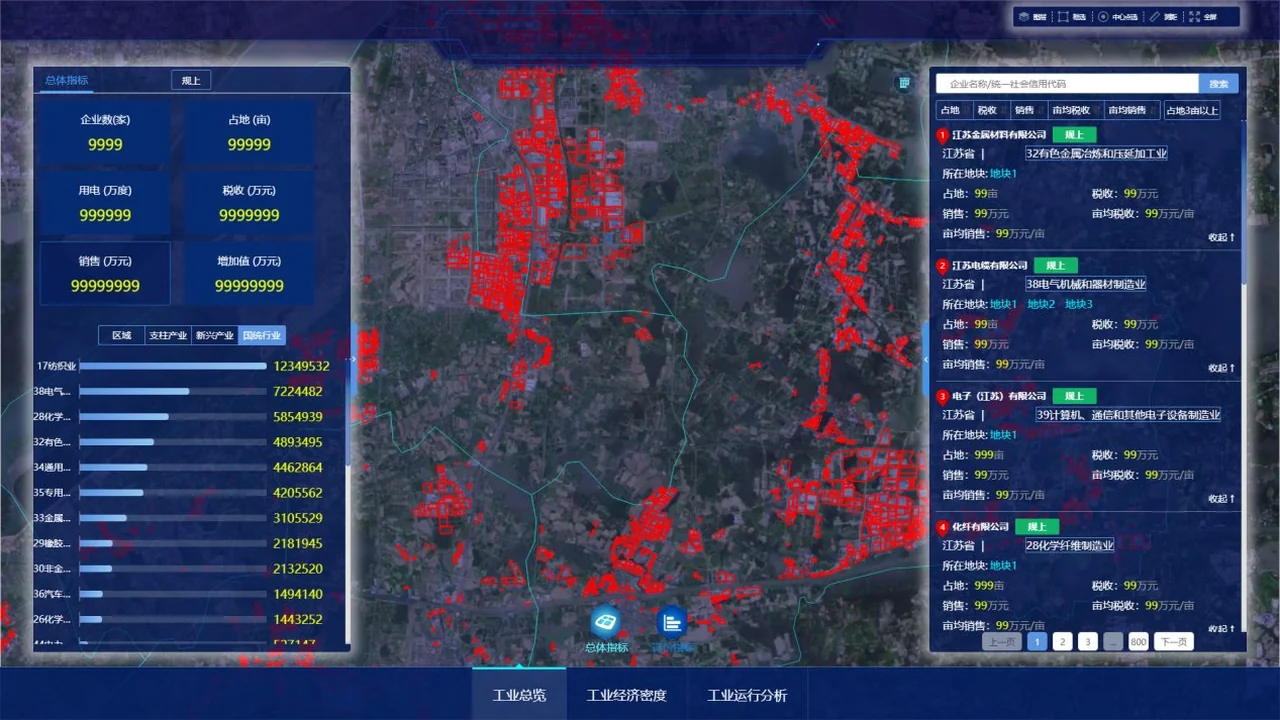Collapse 电子(江苏)有限公司 card with 收起
Image resolution: width=1280 pixels, height=720 pixels.
point(1222,498)
